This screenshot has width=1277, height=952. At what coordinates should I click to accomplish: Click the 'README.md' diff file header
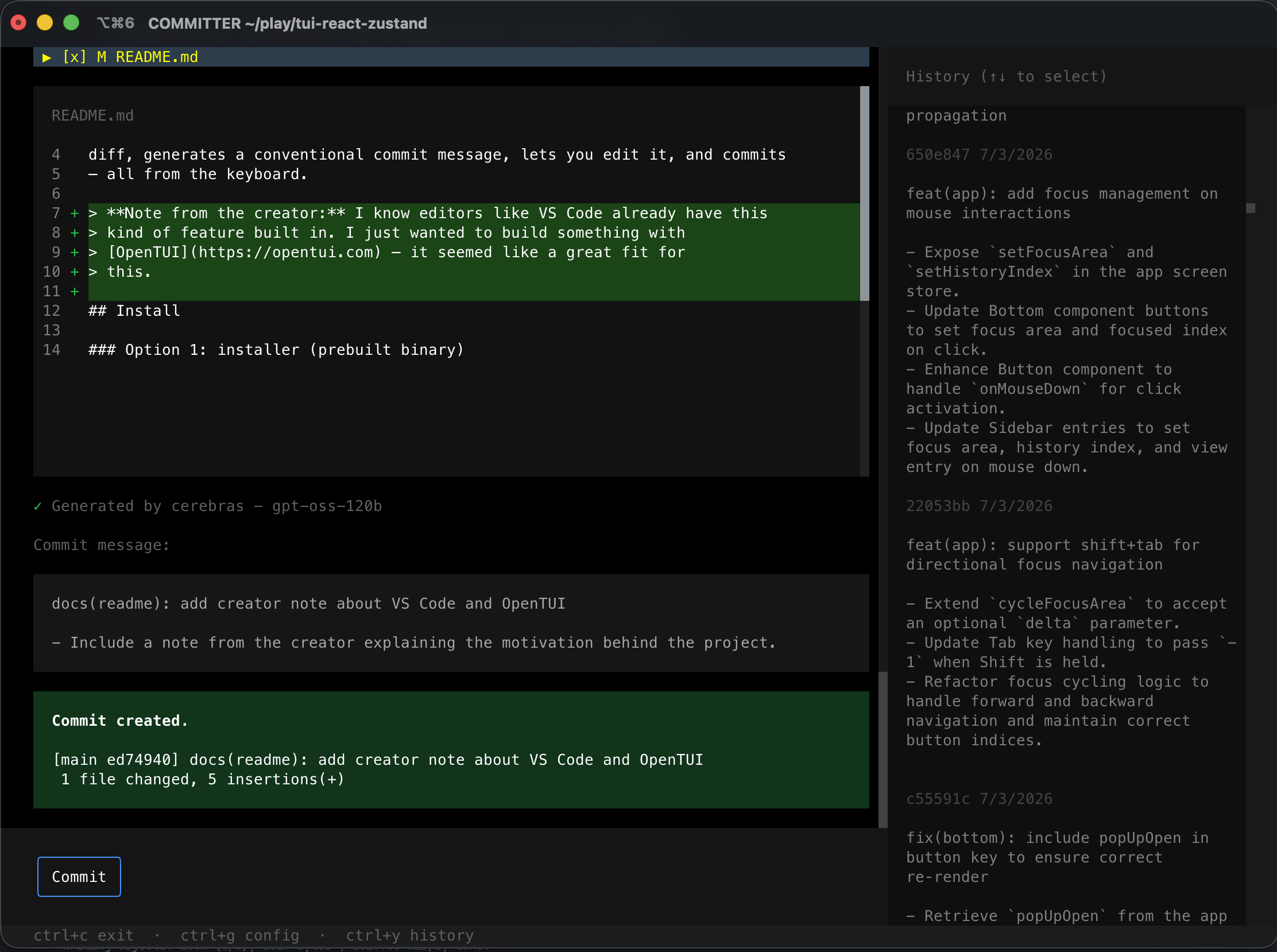point(93,116)
